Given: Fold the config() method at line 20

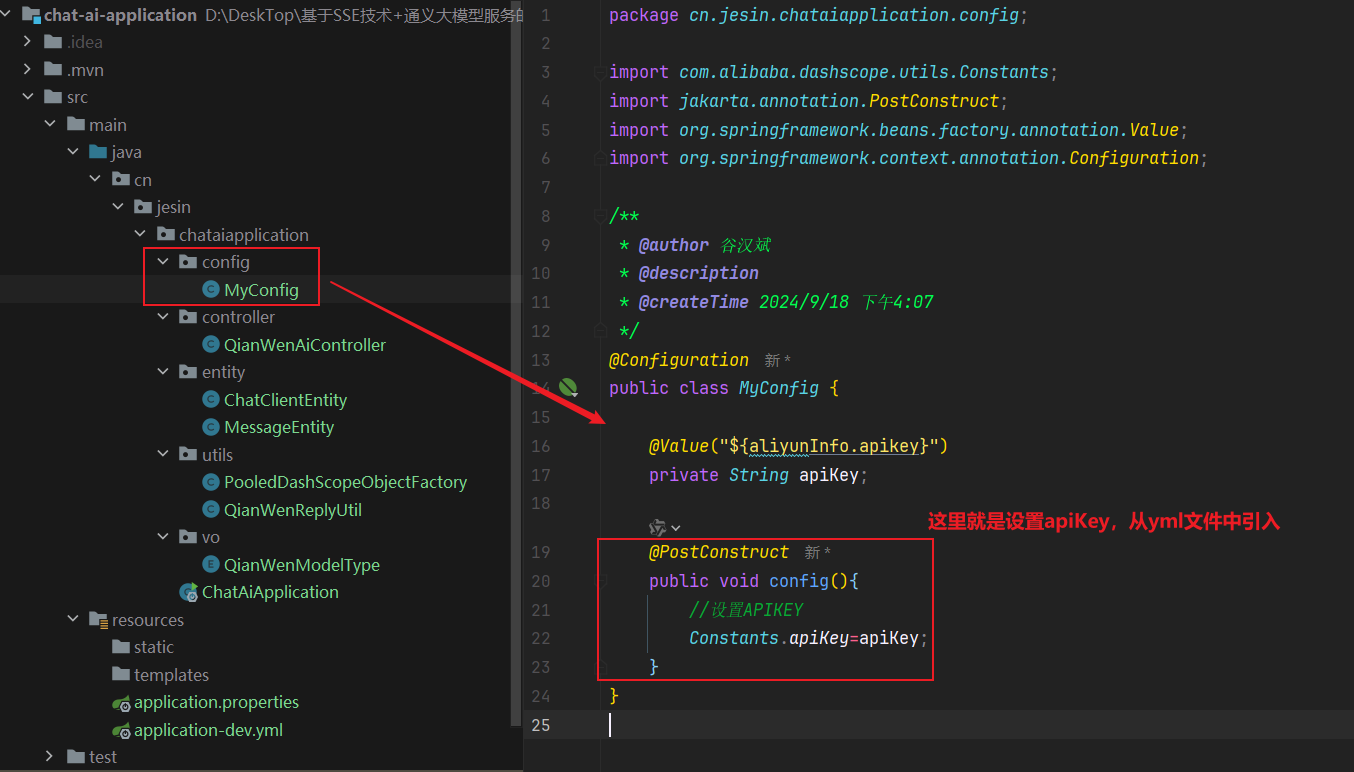Looking at the screenshot, I should 602,581.
